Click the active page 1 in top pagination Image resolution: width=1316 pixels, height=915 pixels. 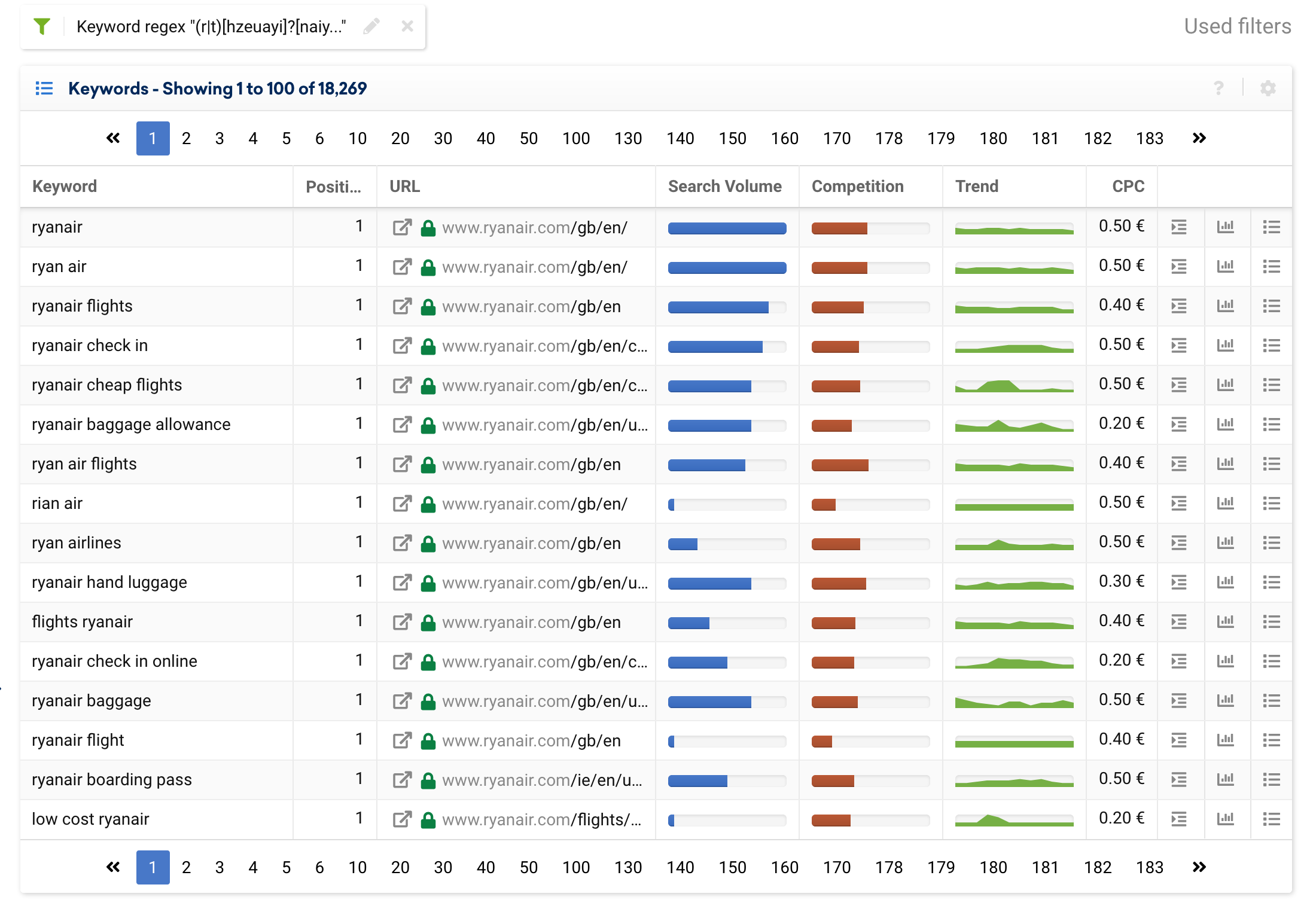pyautogui.click(x=153, y=138)
